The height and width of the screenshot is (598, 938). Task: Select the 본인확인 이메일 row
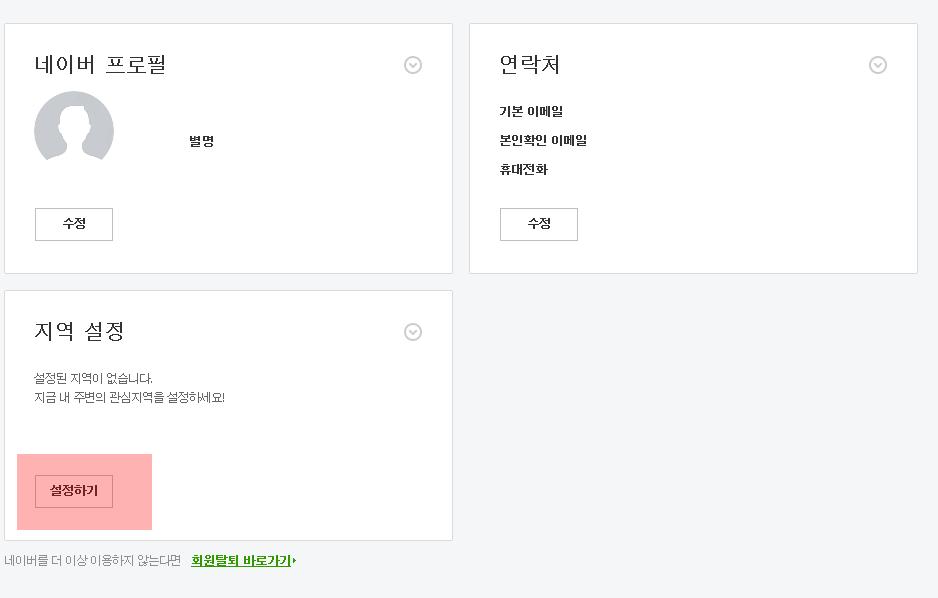pos(543,140)
